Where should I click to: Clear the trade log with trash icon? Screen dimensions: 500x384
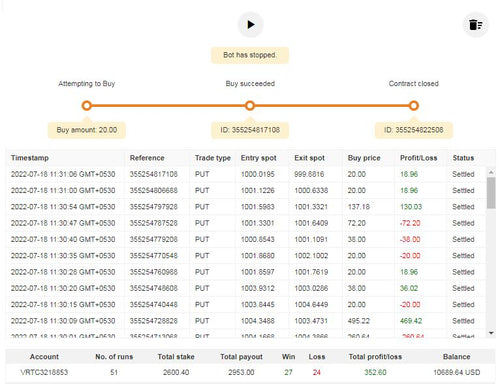tap(476, 25)
